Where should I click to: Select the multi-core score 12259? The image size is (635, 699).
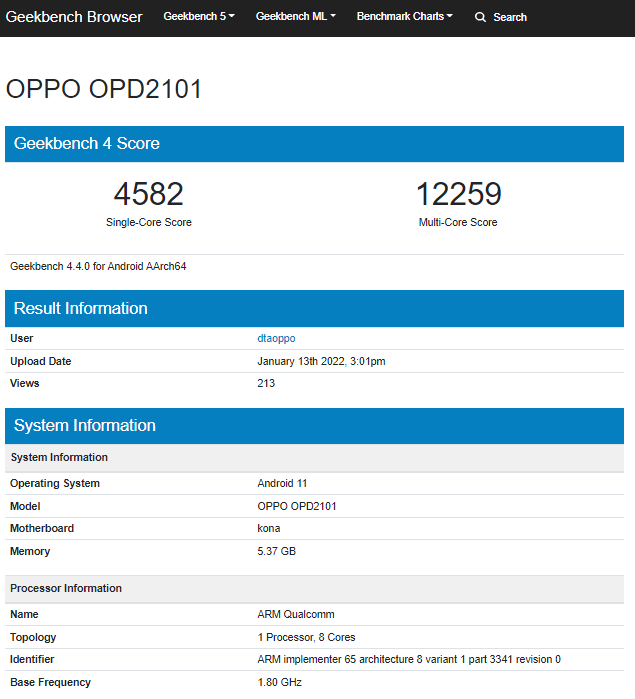pyautogui.click(x=458, y=194)
